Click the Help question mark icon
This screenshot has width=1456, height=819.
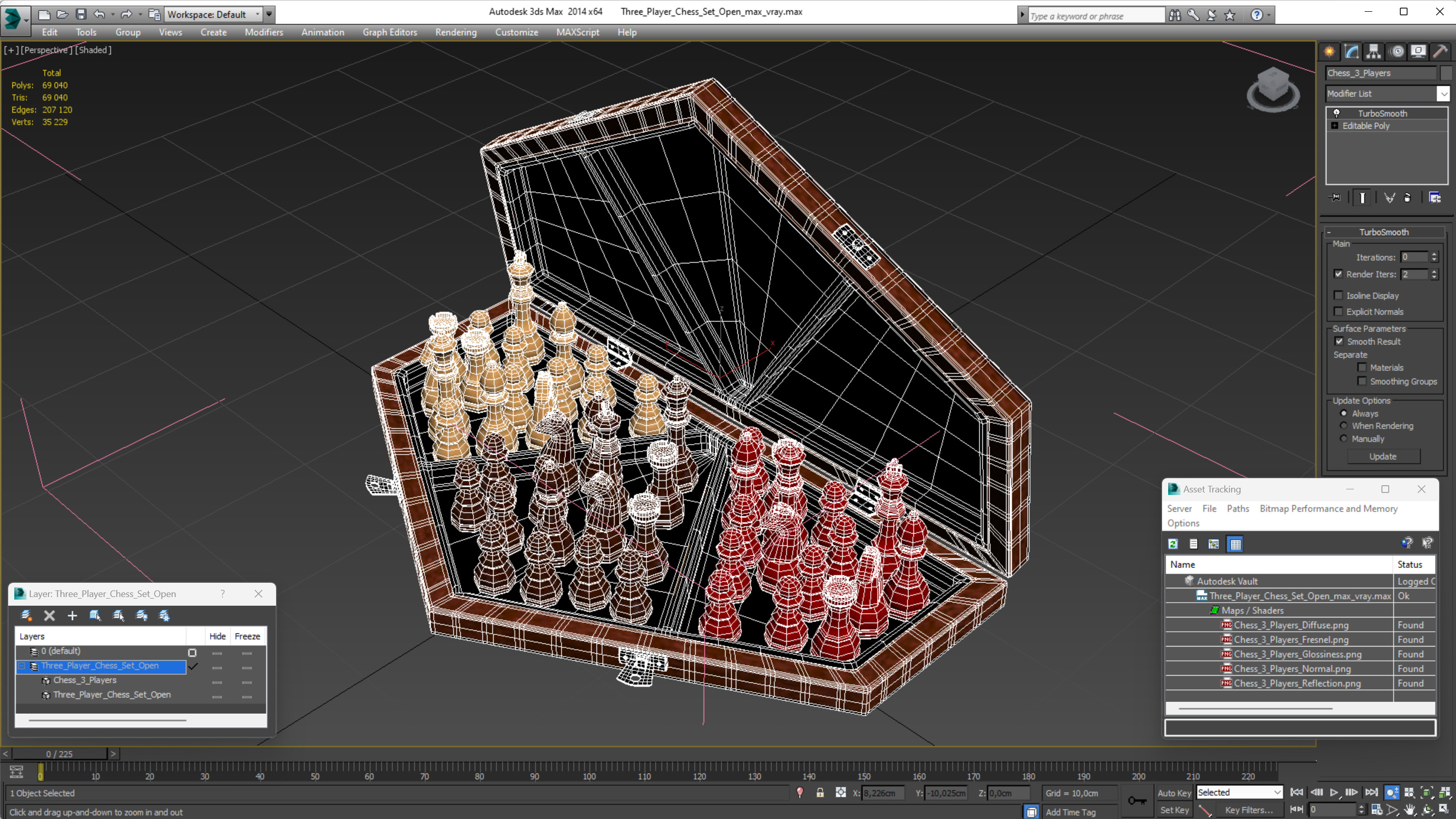point(1256,15)
